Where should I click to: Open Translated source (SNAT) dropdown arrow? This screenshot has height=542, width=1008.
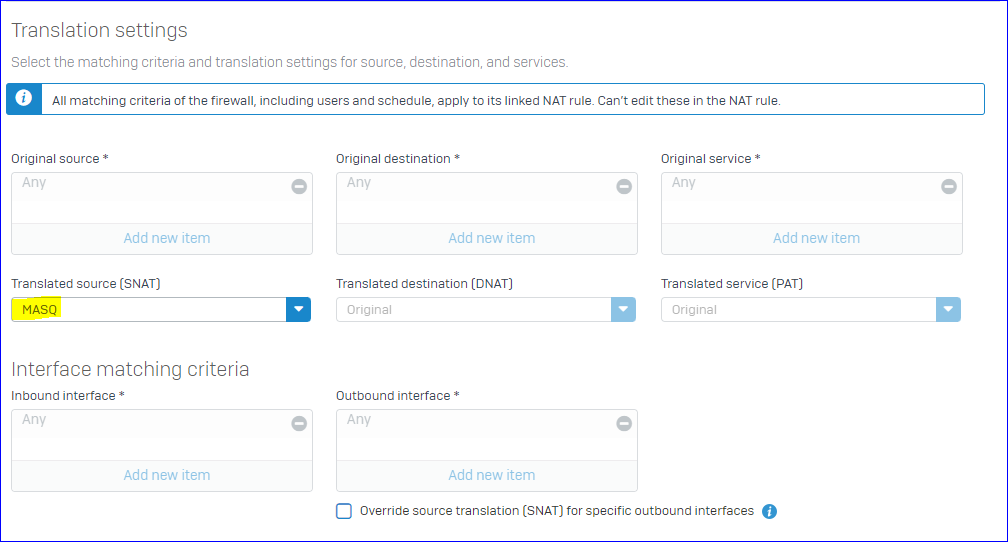298,309
